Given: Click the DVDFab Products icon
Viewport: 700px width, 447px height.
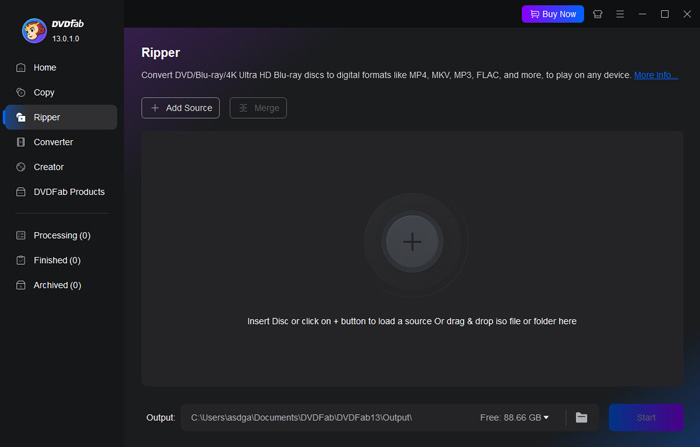Looking at the screenshot, I should (x=21, y=192).
